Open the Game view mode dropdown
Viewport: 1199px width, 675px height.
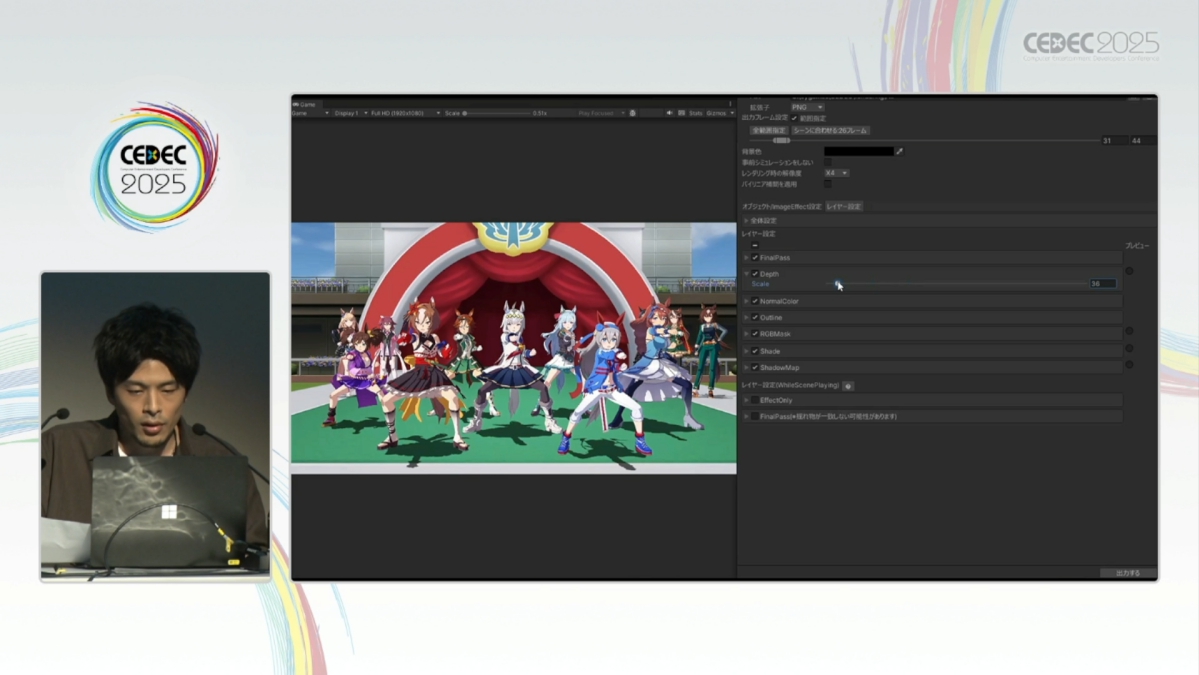click(x=310, y=113)
